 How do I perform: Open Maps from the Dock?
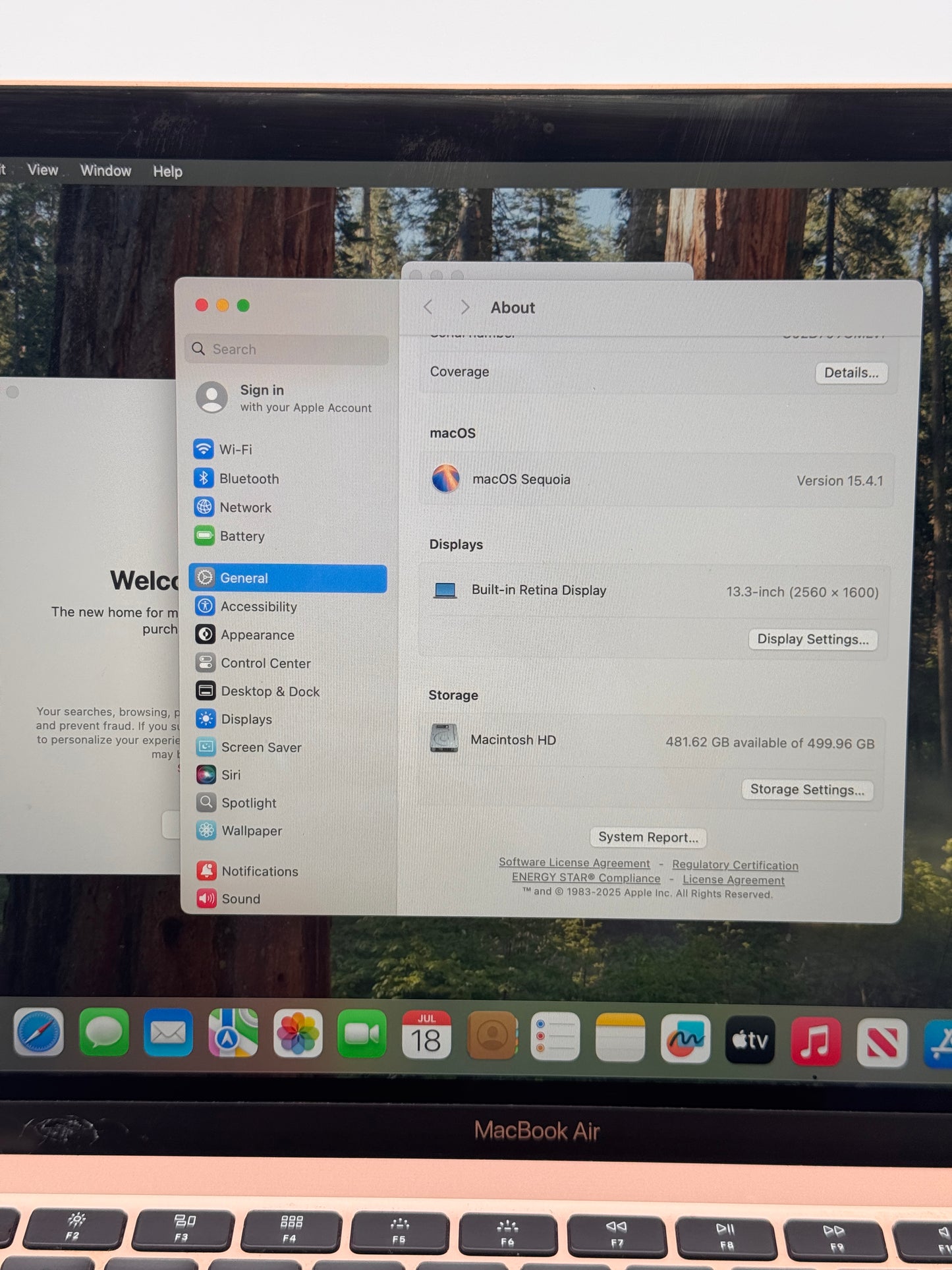tap(233, 1033)
